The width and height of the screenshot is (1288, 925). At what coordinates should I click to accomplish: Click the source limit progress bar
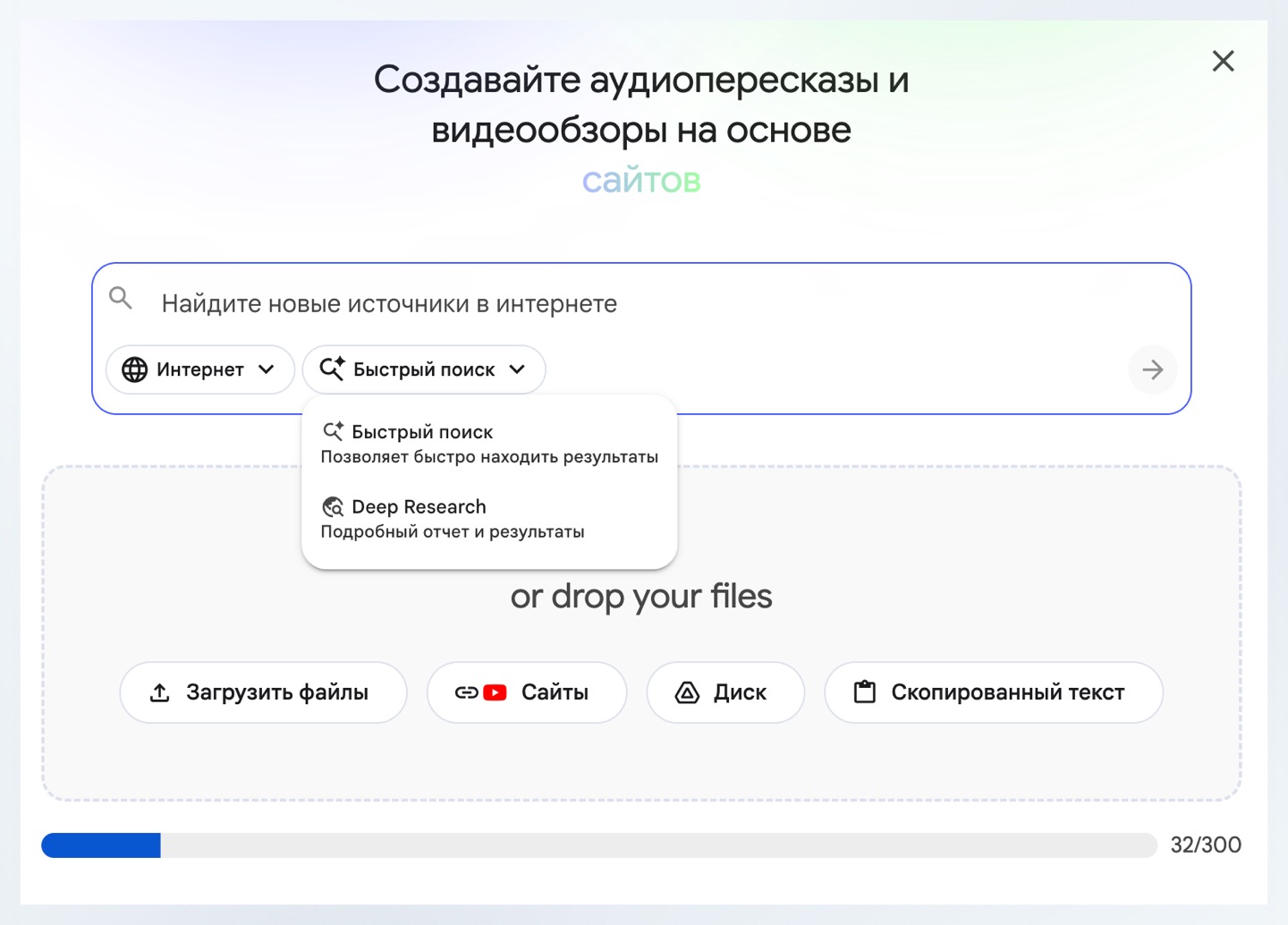(x=599, y=845)
